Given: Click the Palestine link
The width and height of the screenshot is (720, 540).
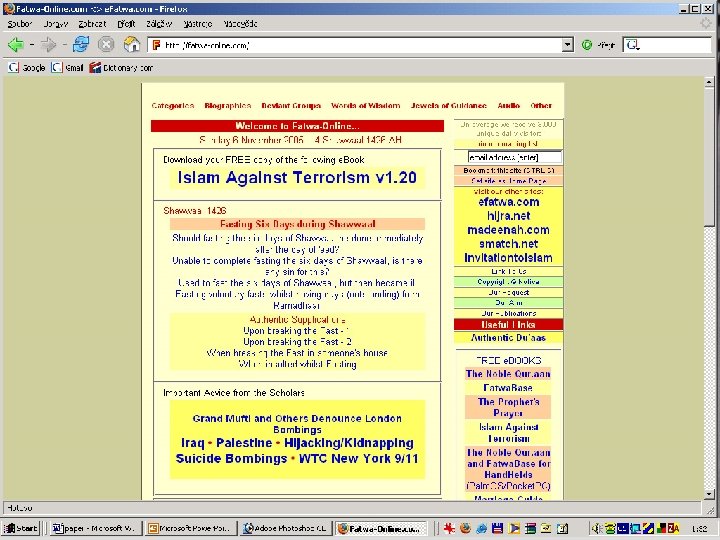Looking at the screenshot, I should (x=244, y=443).
